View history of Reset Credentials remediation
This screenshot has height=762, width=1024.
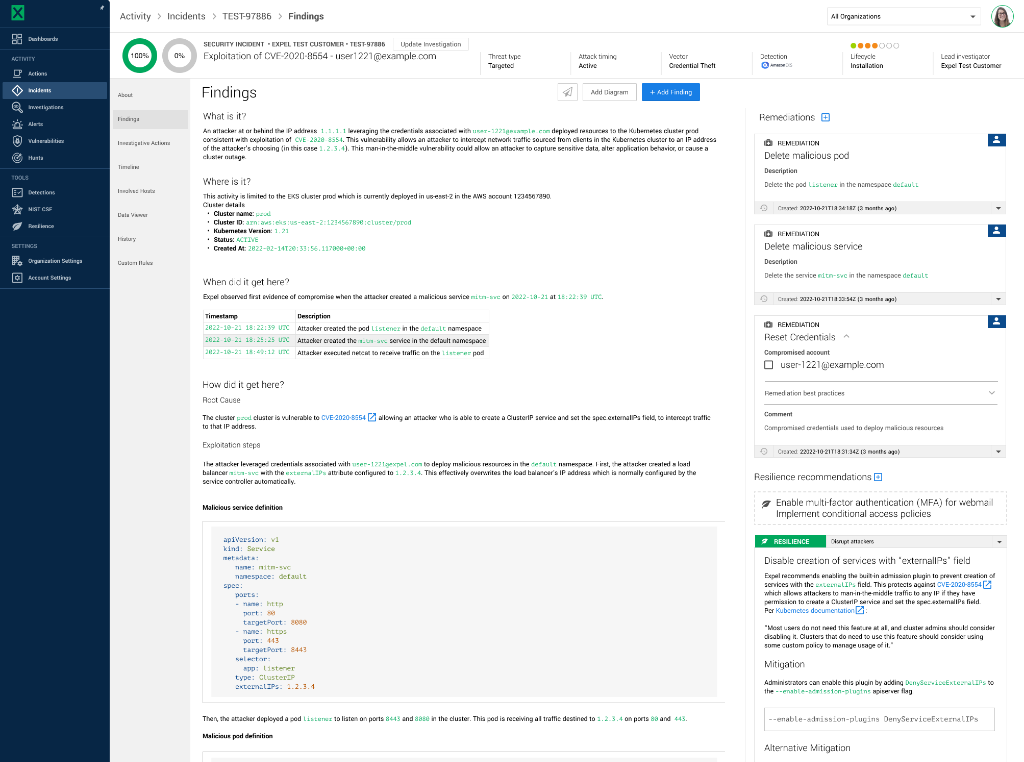[x=763, y=451]
